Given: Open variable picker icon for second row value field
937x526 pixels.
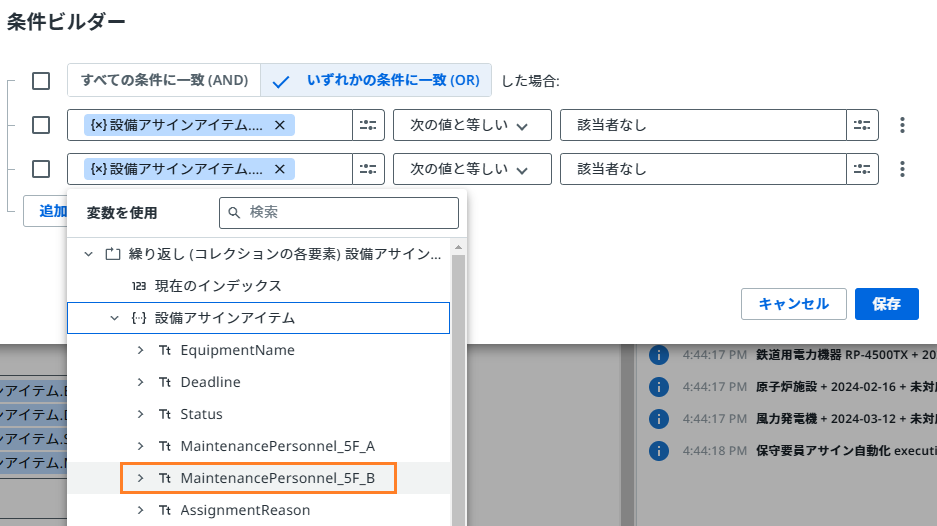Looking at the screenshot, I should pos(862,169).
